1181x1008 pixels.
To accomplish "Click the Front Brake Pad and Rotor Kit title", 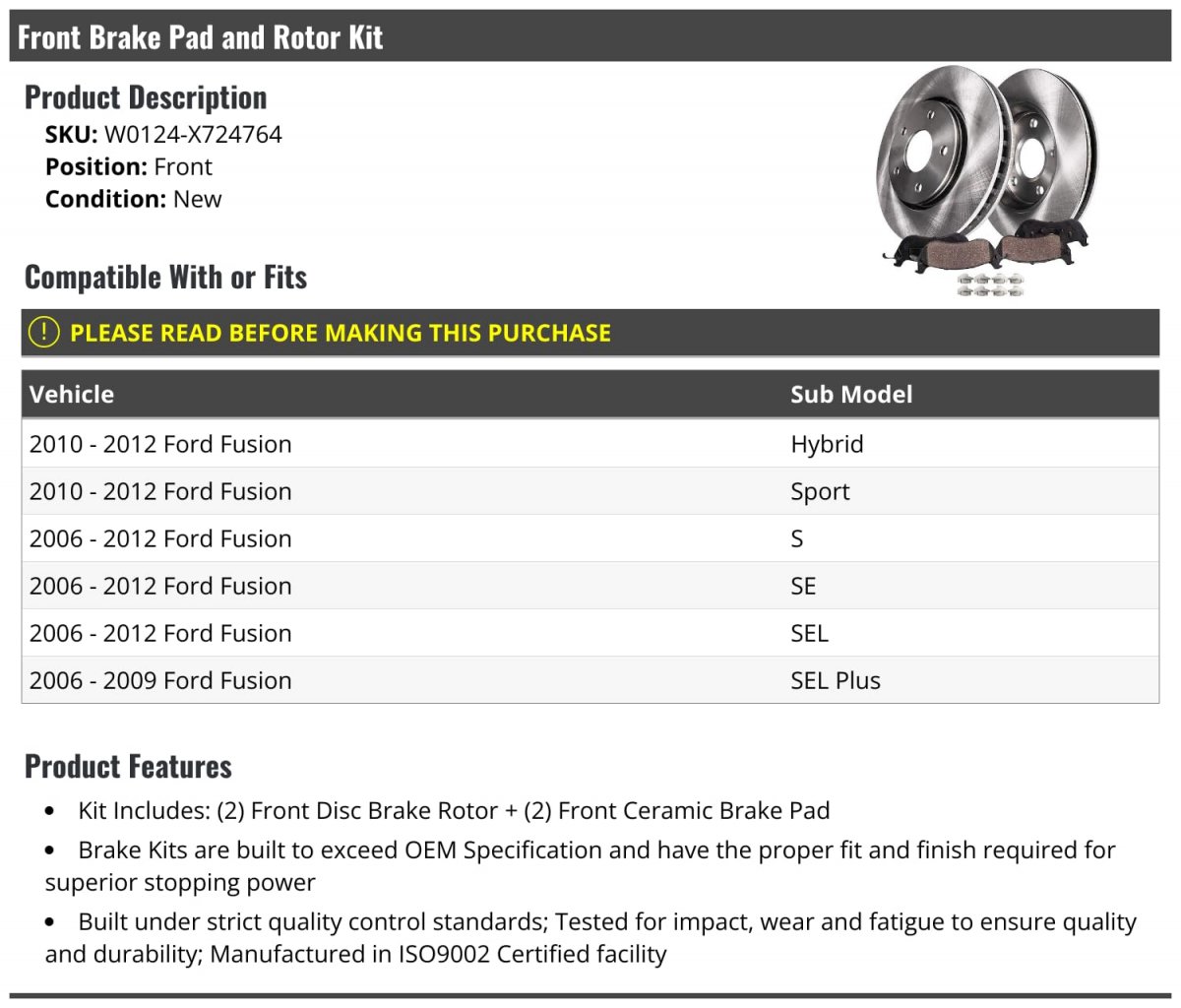I will click(x=201, y=37).
